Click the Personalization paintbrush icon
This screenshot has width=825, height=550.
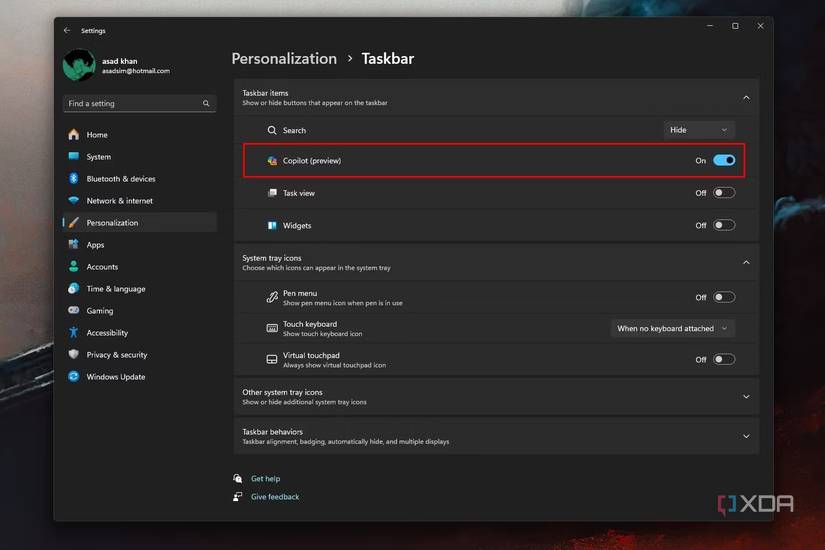pos(74,223)
